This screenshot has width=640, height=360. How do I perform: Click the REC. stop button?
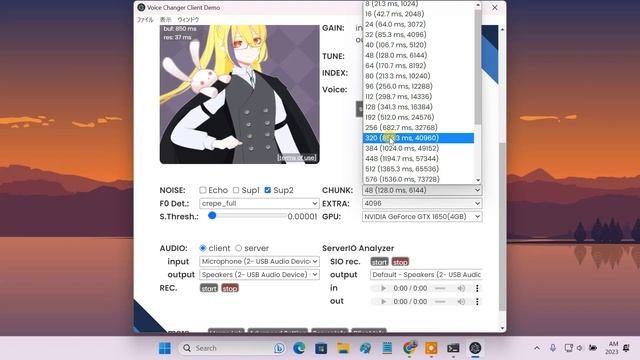230,288
